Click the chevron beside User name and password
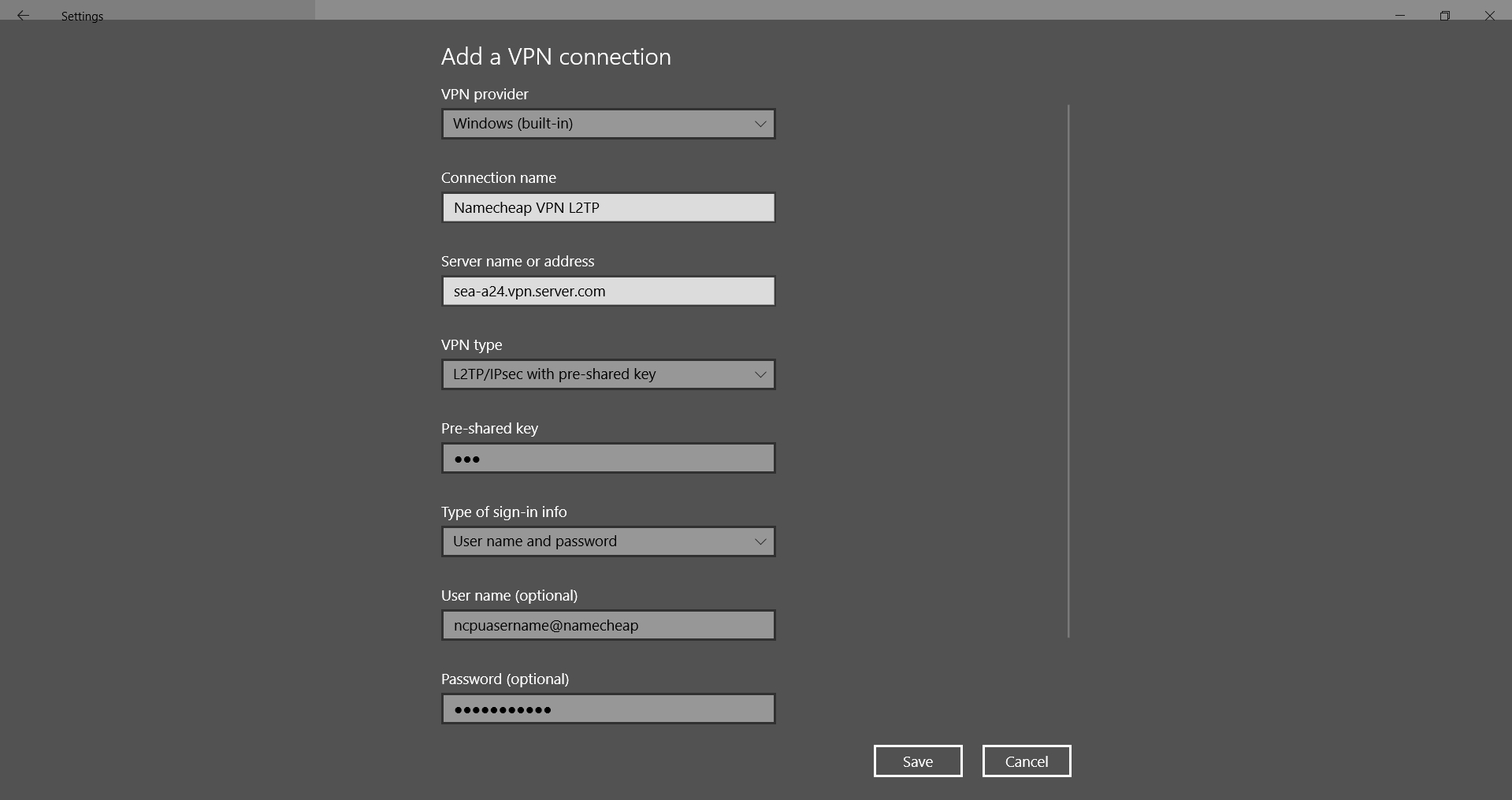1512x800 pixels. click(760, 541)
